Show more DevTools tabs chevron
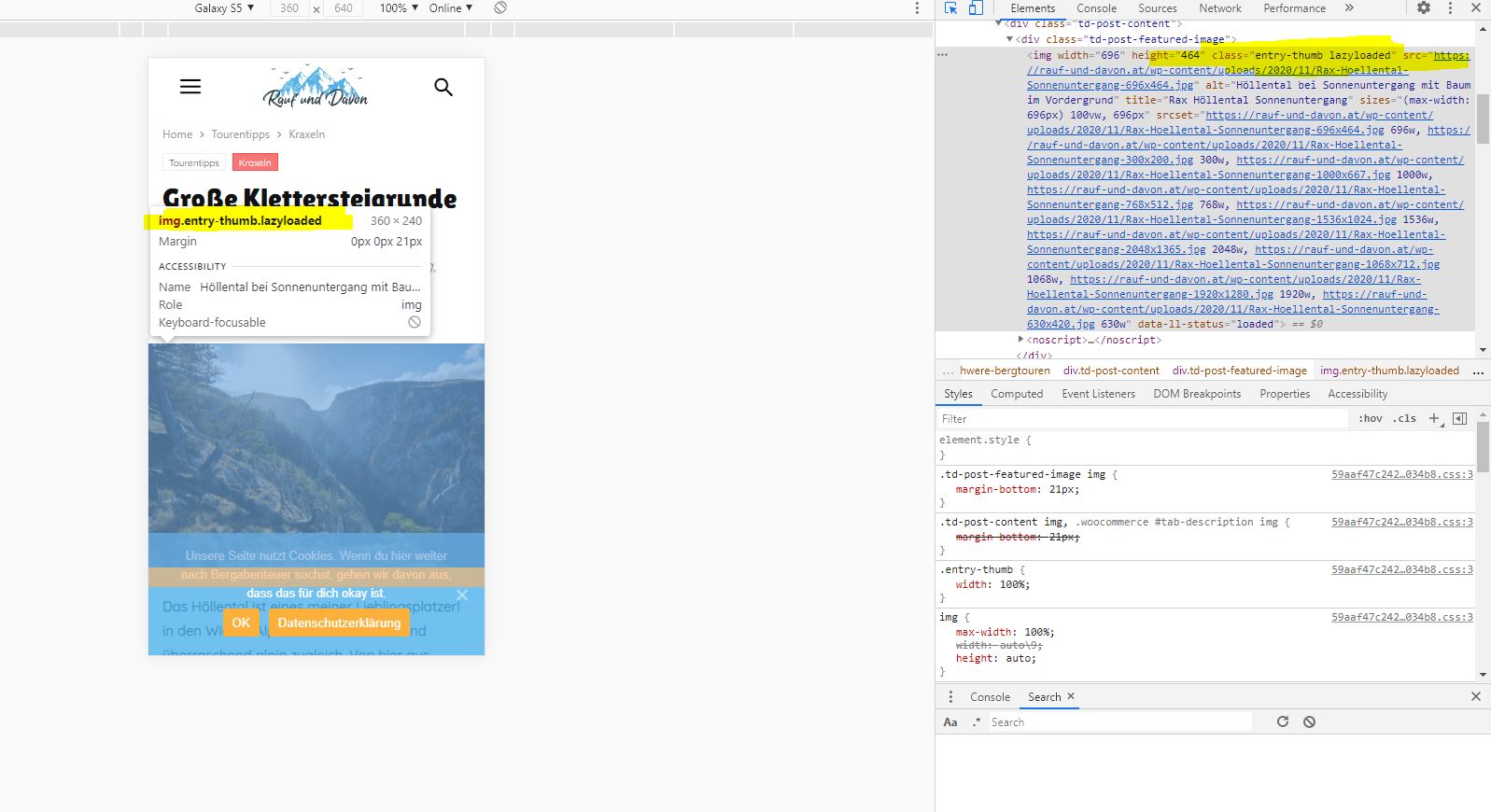This screenshot has height=812, width=1491. click(1349, 7)
